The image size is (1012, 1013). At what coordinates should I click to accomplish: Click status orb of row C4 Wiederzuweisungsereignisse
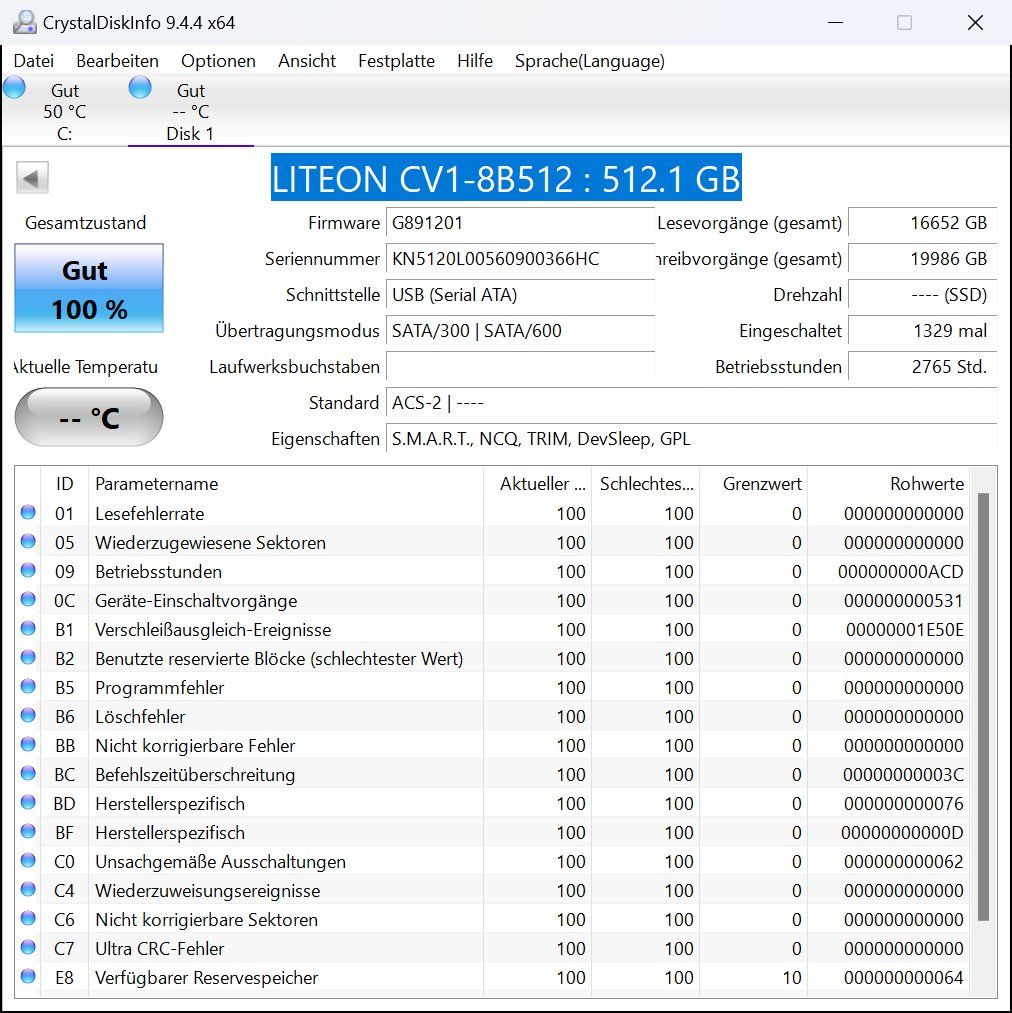tap(28, 890)
